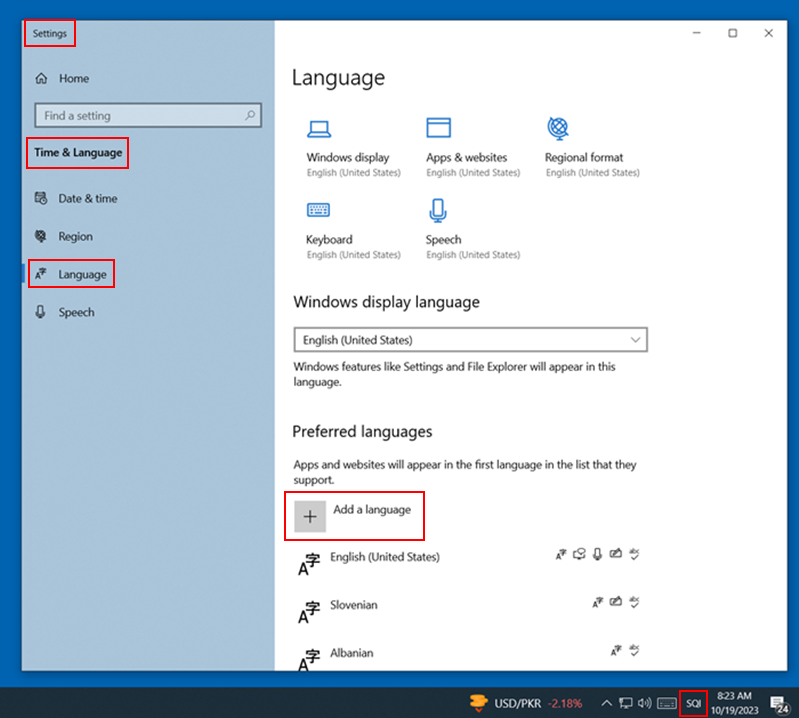The image size is (799, 718).
Task: Click the English (United States) language glyph icon
Action: (309, 565)
